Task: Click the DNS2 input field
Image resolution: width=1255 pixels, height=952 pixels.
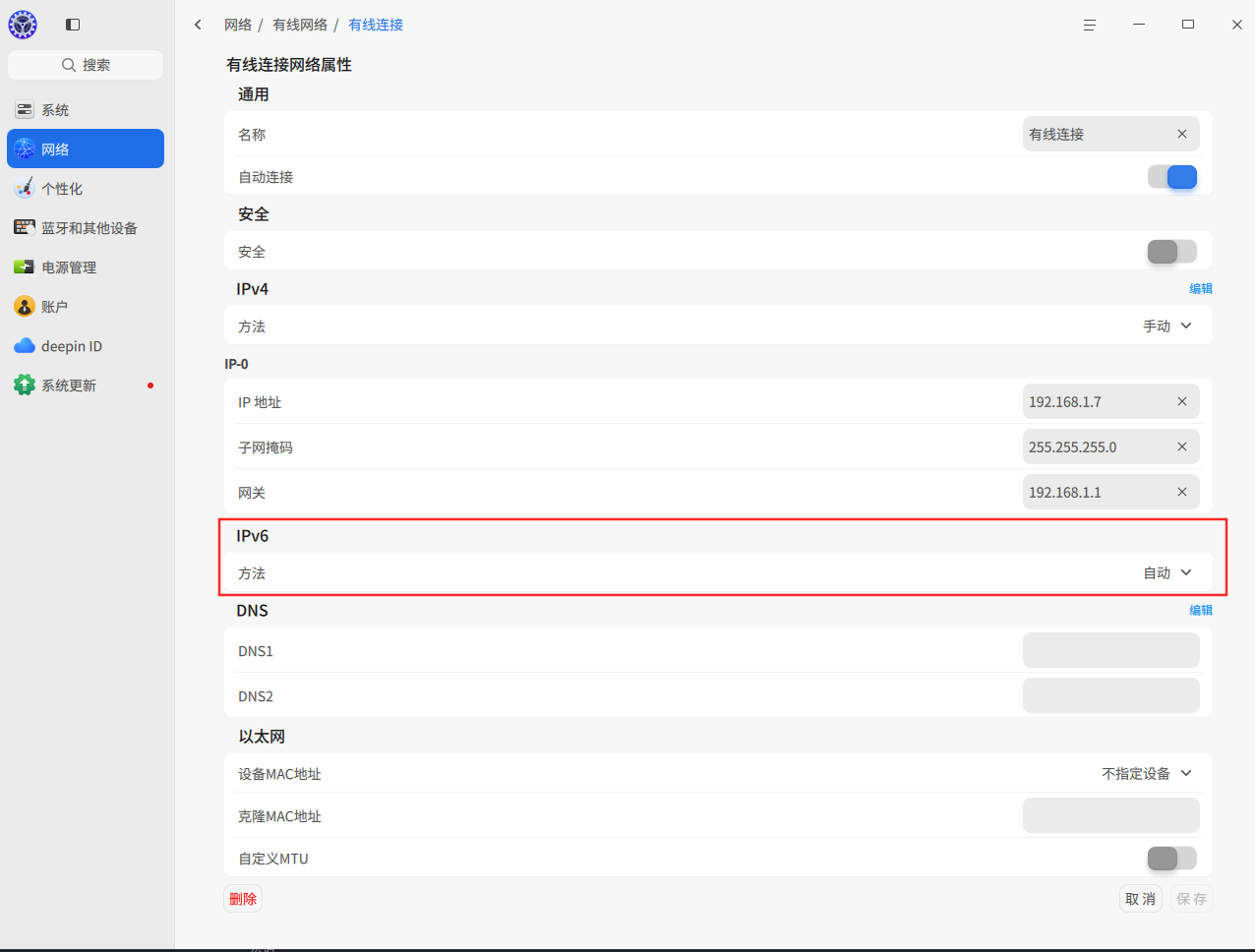Action: [1111, 696]
